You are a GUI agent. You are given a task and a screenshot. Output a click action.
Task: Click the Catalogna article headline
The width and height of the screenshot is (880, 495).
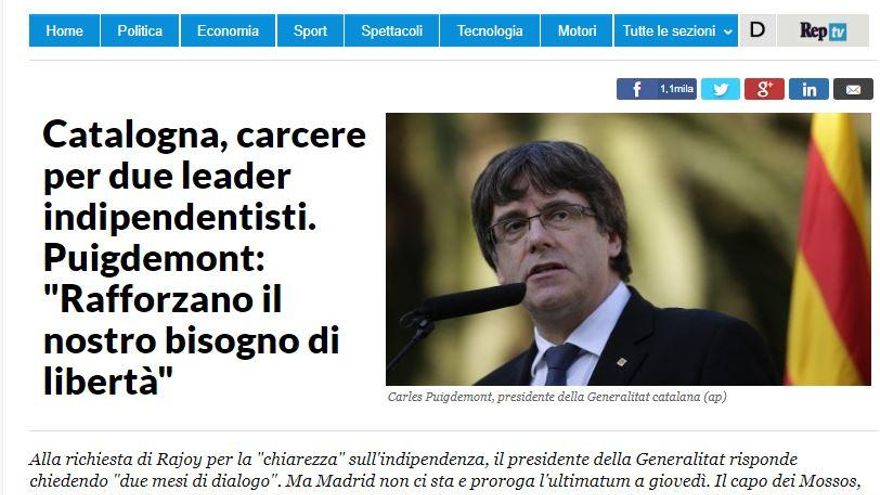click(x=204, y=258)
